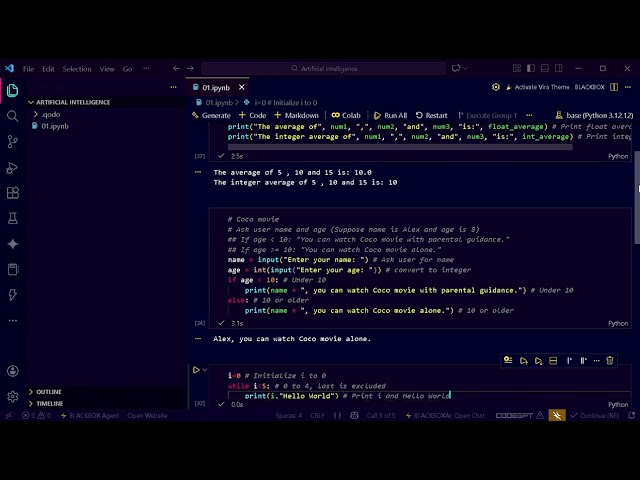Open Explorer panel more actions

pyautogui.click(x=173, y=87)
